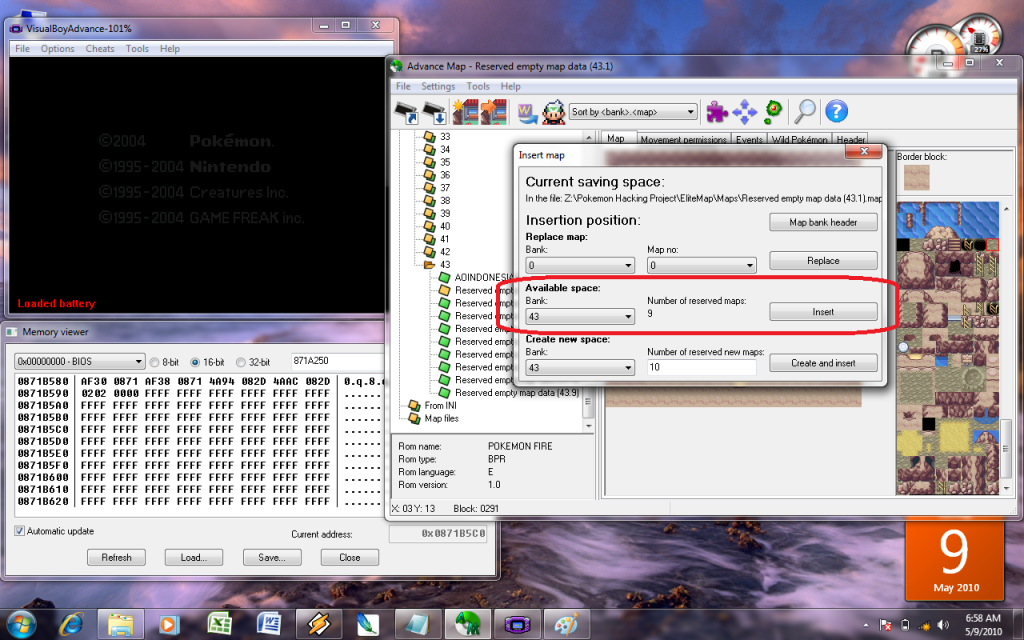Open Tools menu in Advance Map

(x=477, y=86)
